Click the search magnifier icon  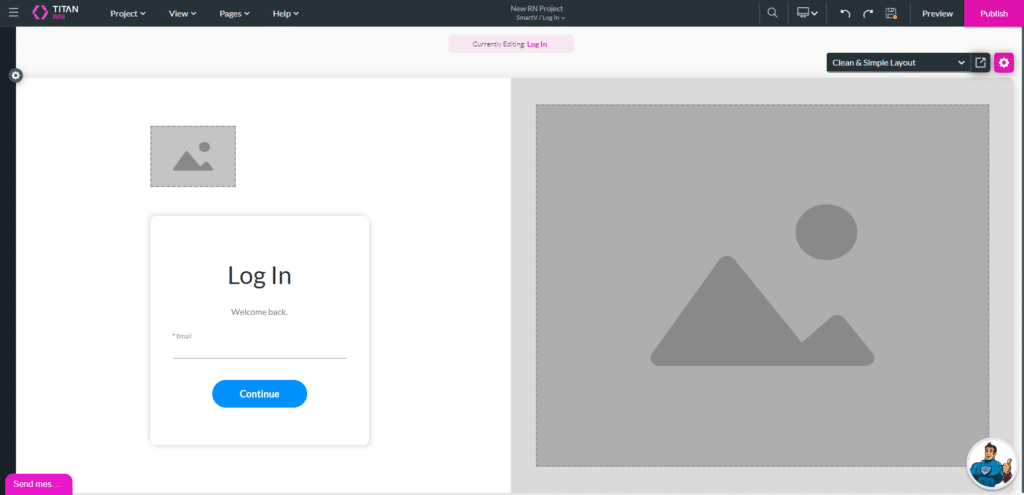tap(772, 13)
